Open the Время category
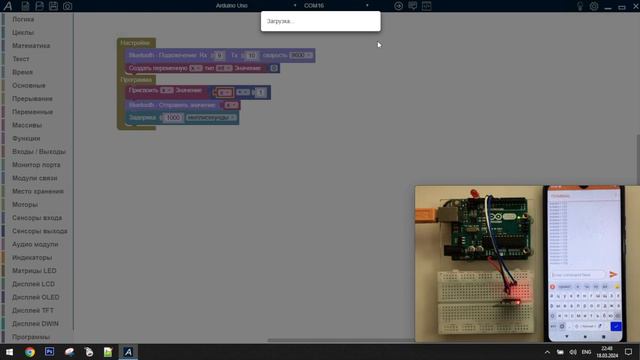Viewport: 640px width, 360px height. (22, 72)
